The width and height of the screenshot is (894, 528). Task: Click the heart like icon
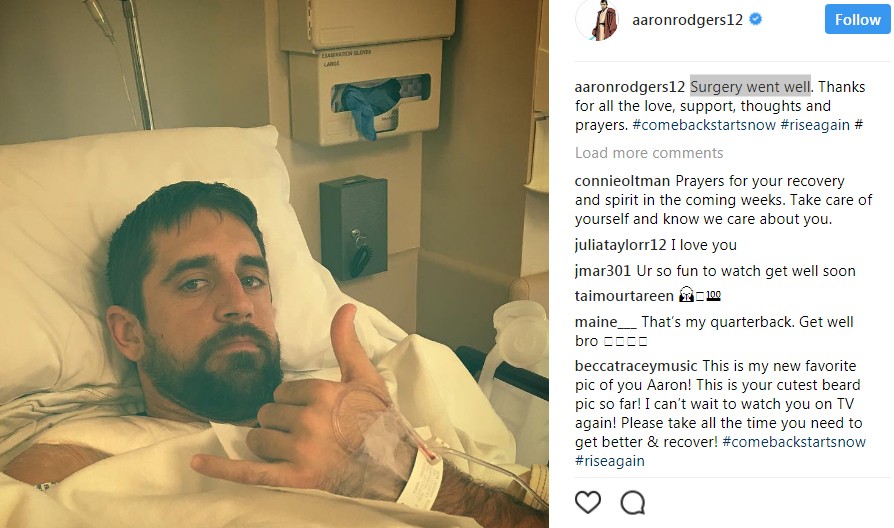coord(588,502)
